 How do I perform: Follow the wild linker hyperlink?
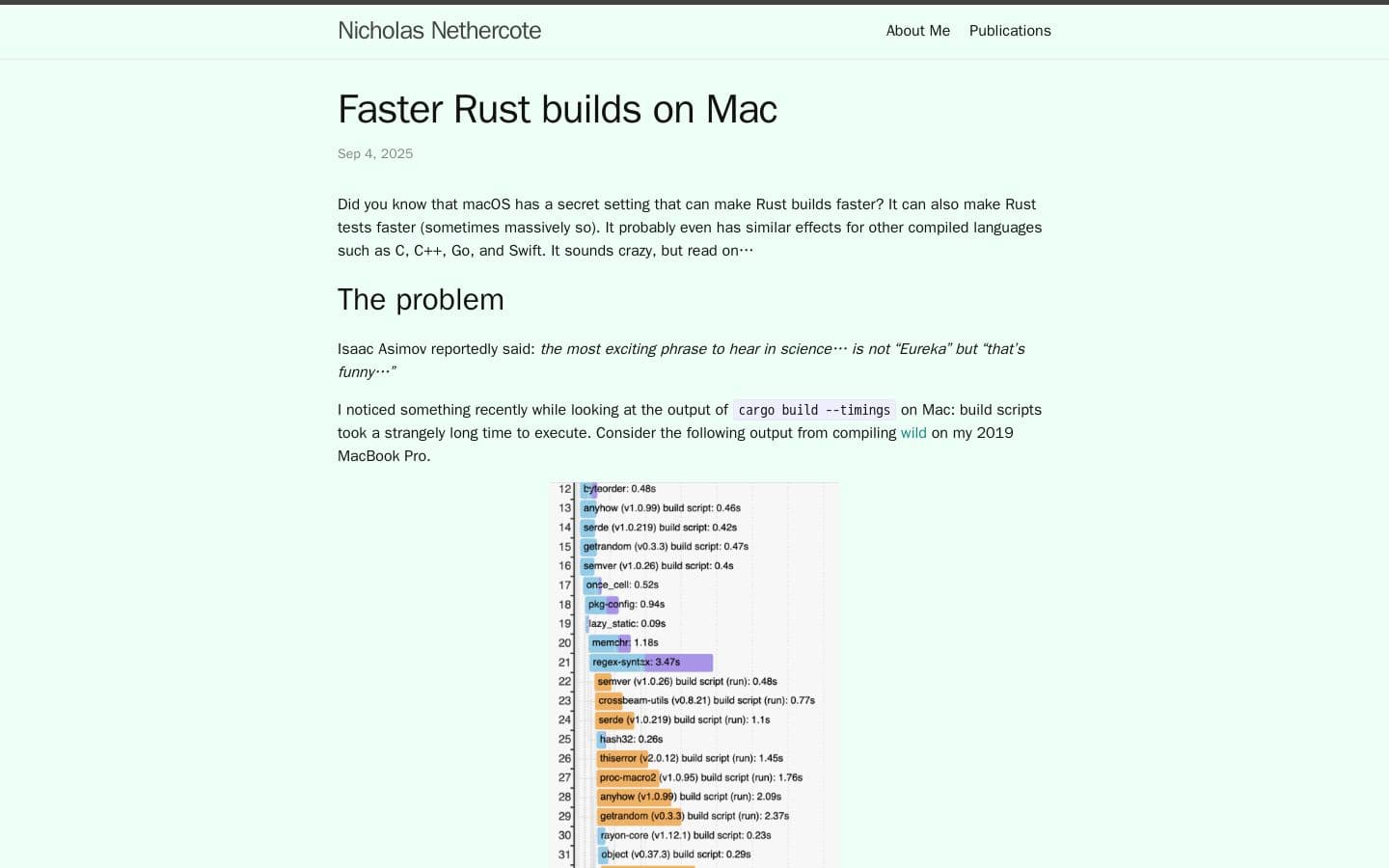pyautogui.click(x=912, y=432)
